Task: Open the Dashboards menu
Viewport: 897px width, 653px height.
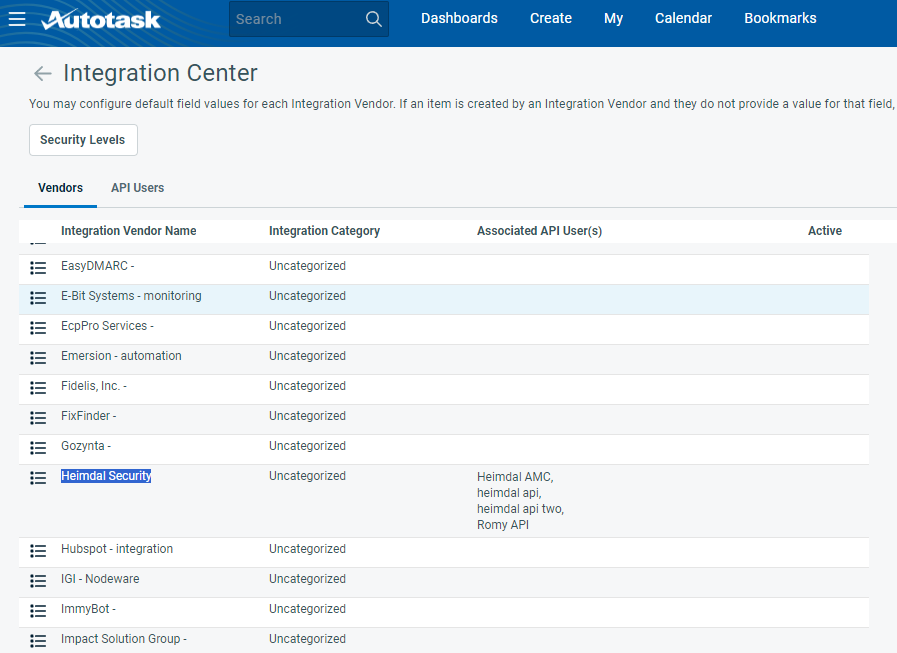Action: click(459, 18)
